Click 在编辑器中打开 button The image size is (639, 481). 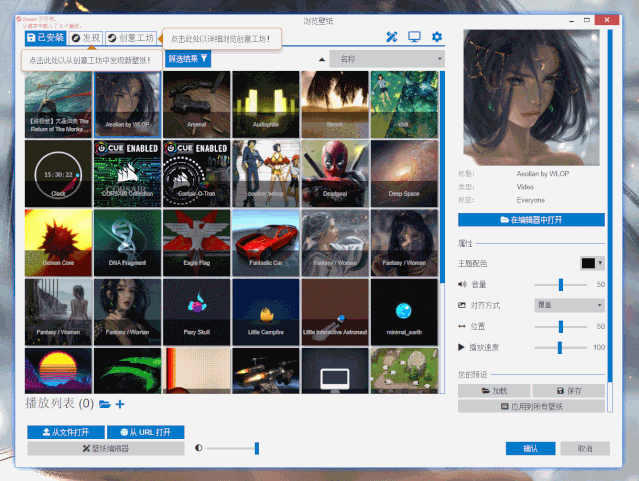tap(531, 220)
